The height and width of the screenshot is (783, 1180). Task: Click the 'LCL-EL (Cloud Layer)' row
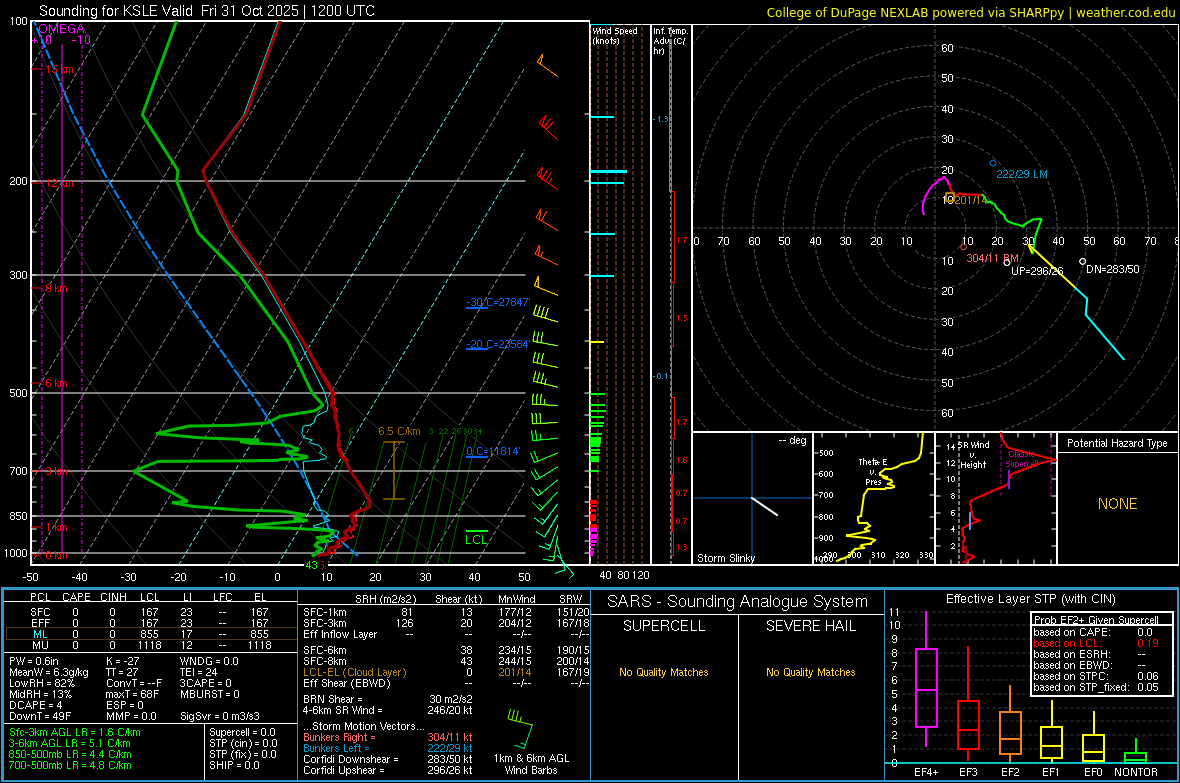pyautogui.click(x=446, y=672)
